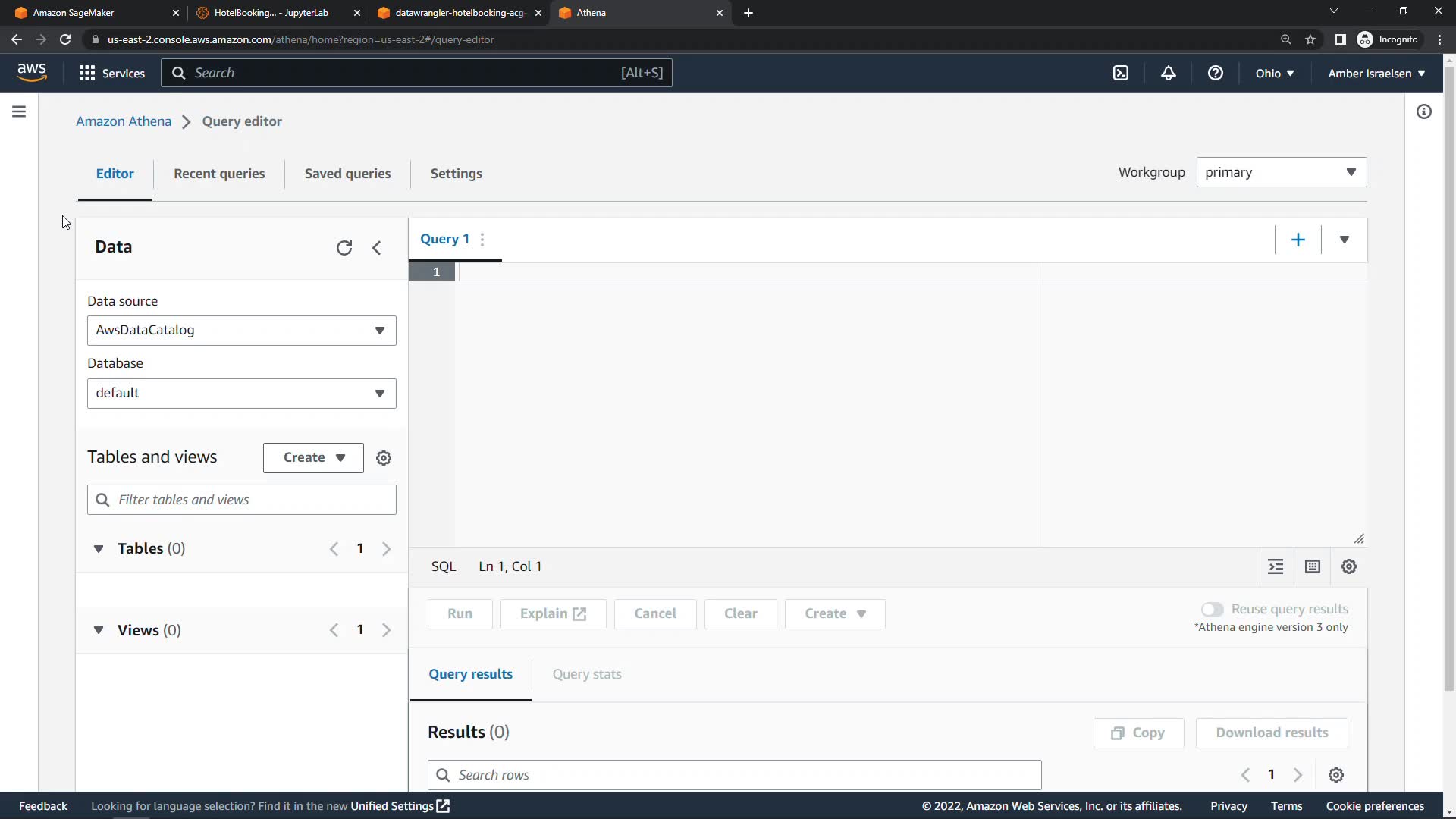Open the Workgroup primary dropdown
This screenshot has width=1456, height=819.
1281,172
